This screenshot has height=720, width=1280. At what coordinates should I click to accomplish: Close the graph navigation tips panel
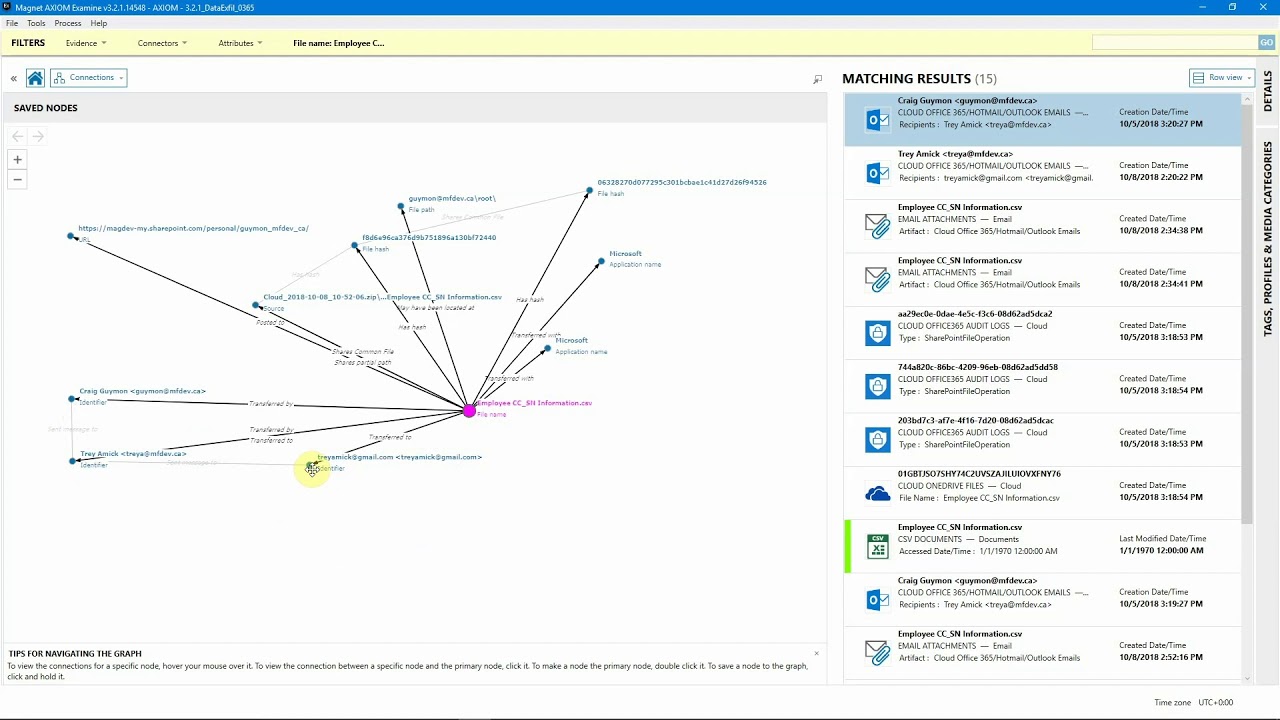pyautogui.click(x=816, y=653)
